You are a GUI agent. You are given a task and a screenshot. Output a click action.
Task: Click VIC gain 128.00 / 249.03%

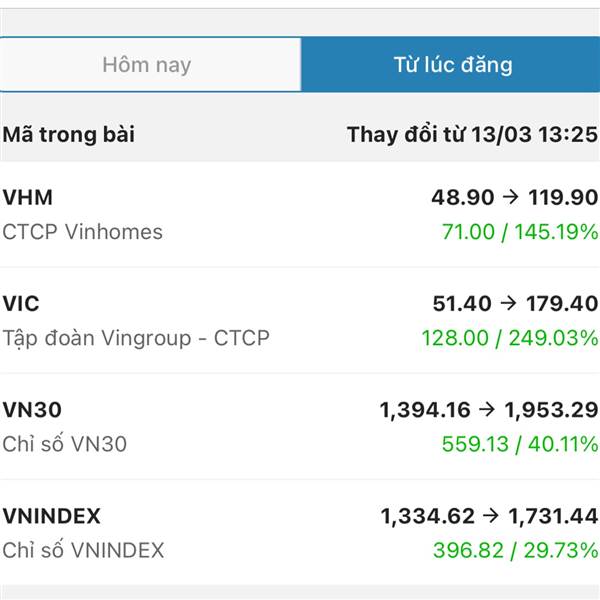pos(510,338)
